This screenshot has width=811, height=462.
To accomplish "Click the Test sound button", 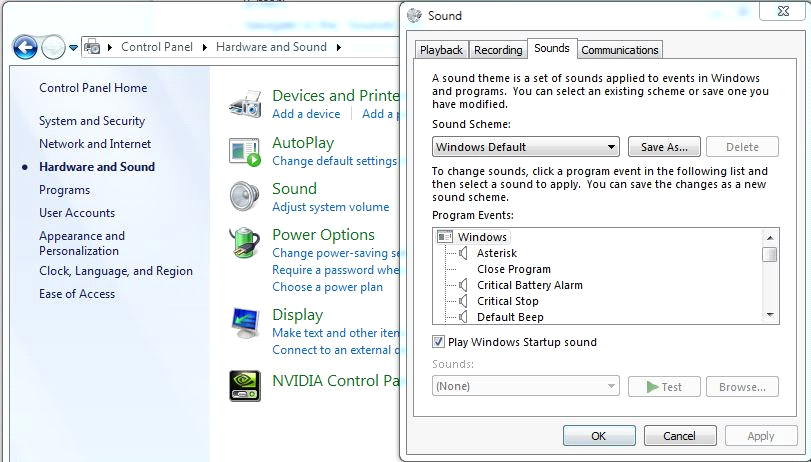I will 664,386.
